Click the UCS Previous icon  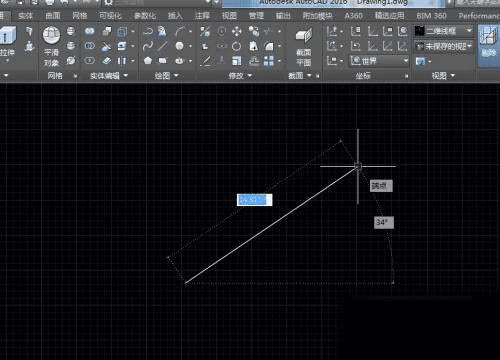tap(356, 46)
